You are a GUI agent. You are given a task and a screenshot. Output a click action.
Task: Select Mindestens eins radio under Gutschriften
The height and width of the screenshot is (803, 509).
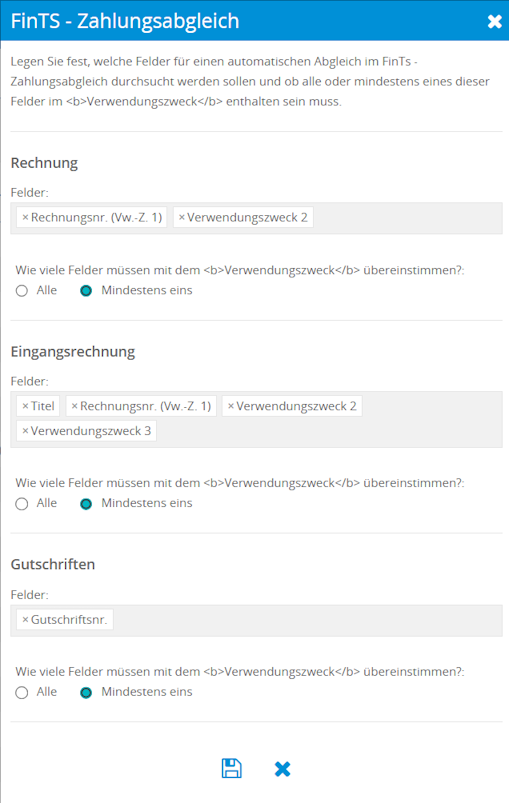[86, 693]
